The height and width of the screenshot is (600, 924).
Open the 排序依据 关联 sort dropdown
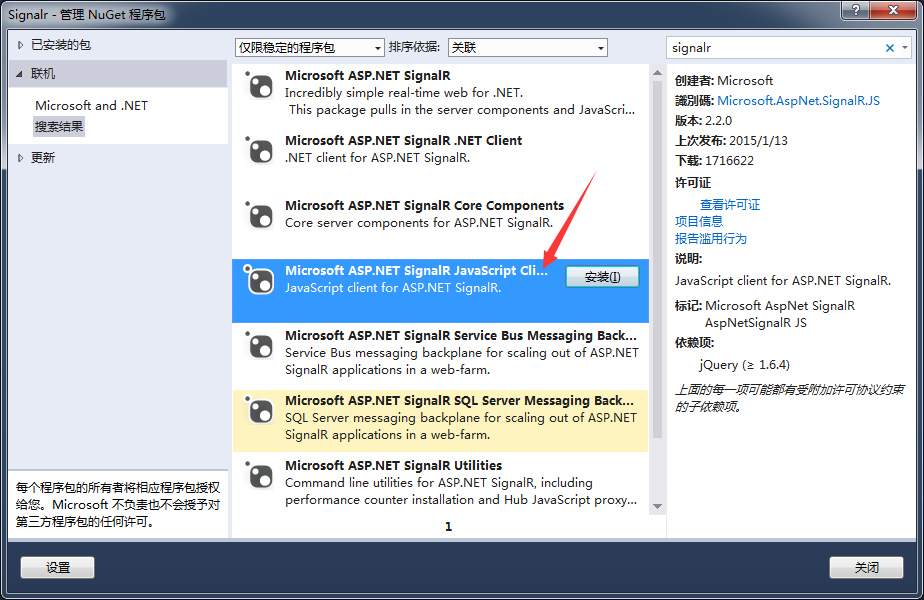(x=527, y=48)
